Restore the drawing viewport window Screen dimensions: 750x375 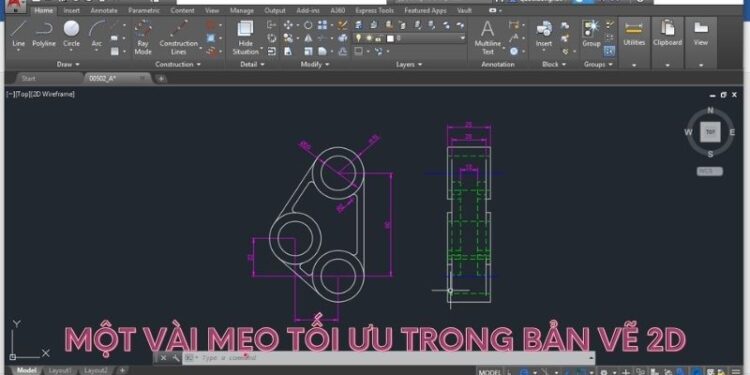[723, 95]
